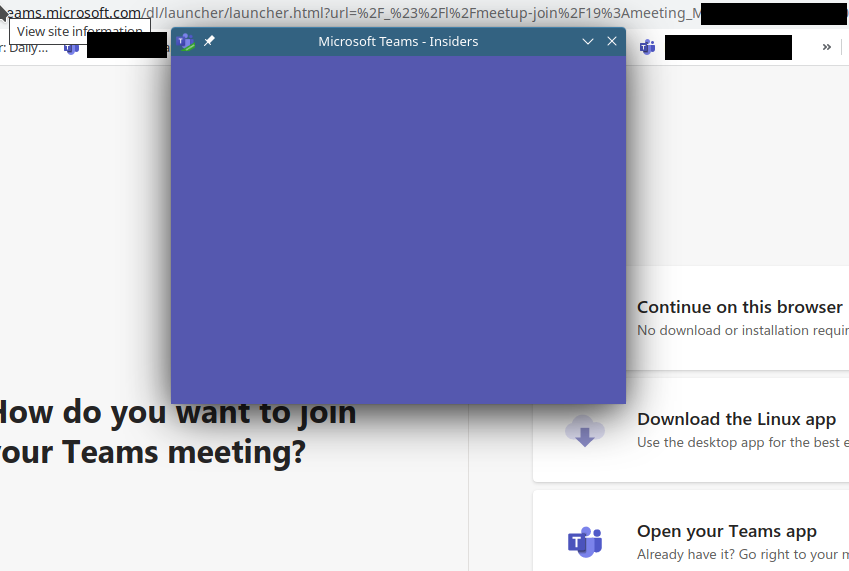The width and height of the screenshot is (849, 571).
Task: Click the browser address bar URL
Action: (x=352, y=12)
